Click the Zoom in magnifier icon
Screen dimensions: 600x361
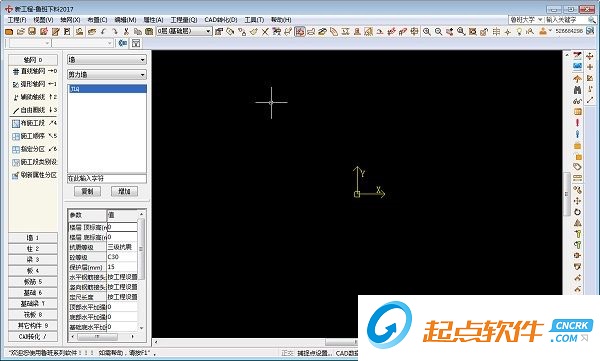point(427,32)
